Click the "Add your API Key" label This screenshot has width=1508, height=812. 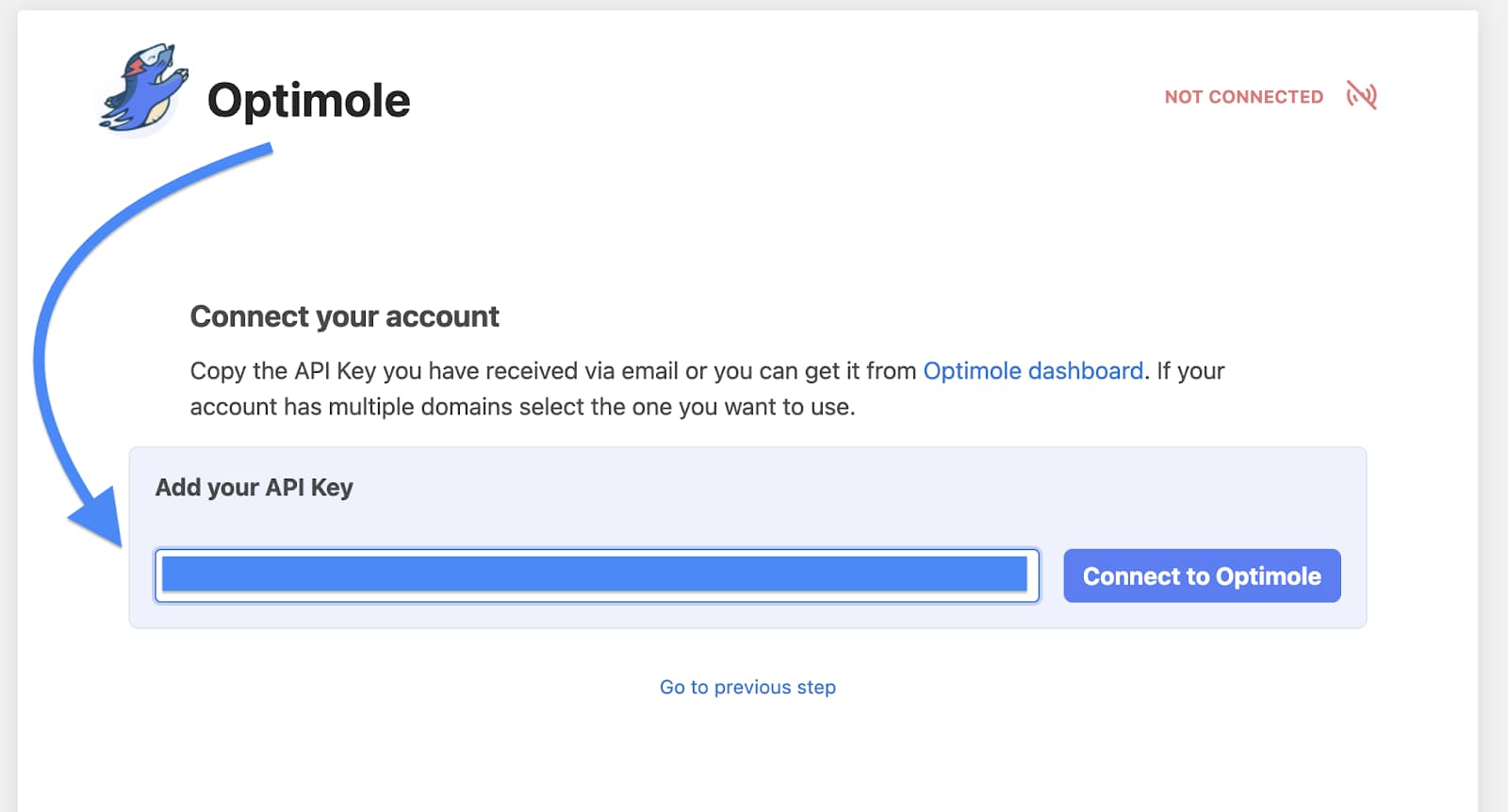pyautogui.click(x=254, y=488)
